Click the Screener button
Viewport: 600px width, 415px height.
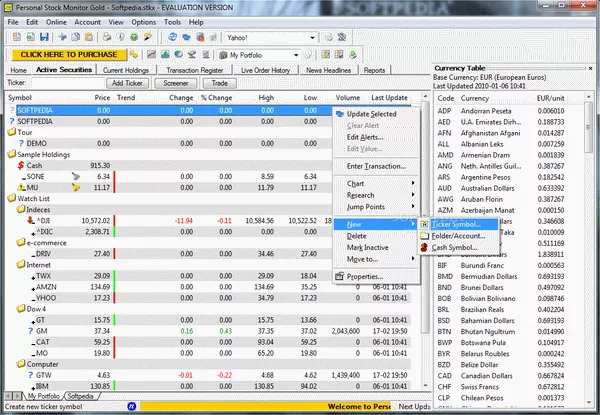click(176, 83)
